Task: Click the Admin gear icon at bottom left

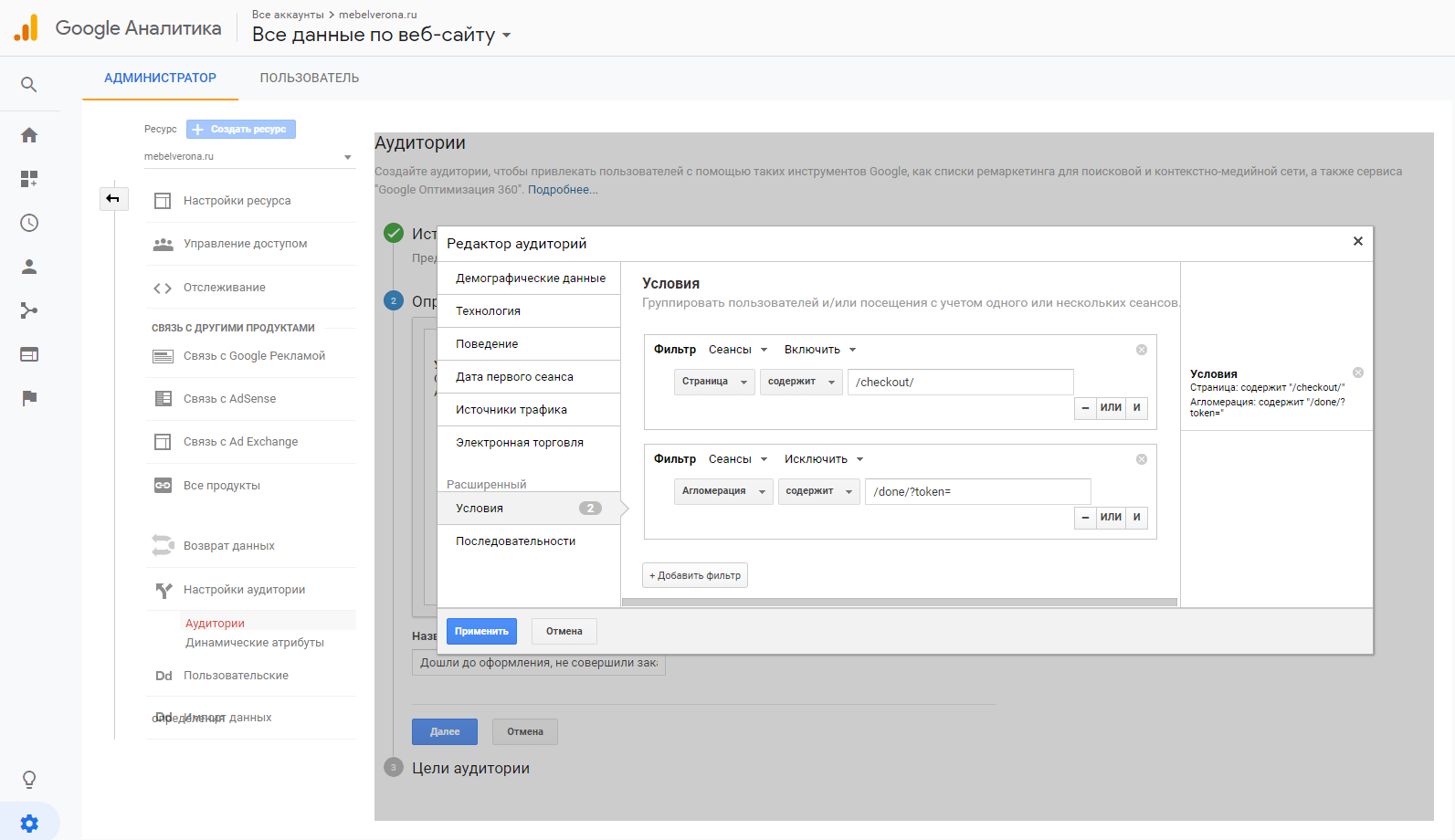Action: pos(29,824)
